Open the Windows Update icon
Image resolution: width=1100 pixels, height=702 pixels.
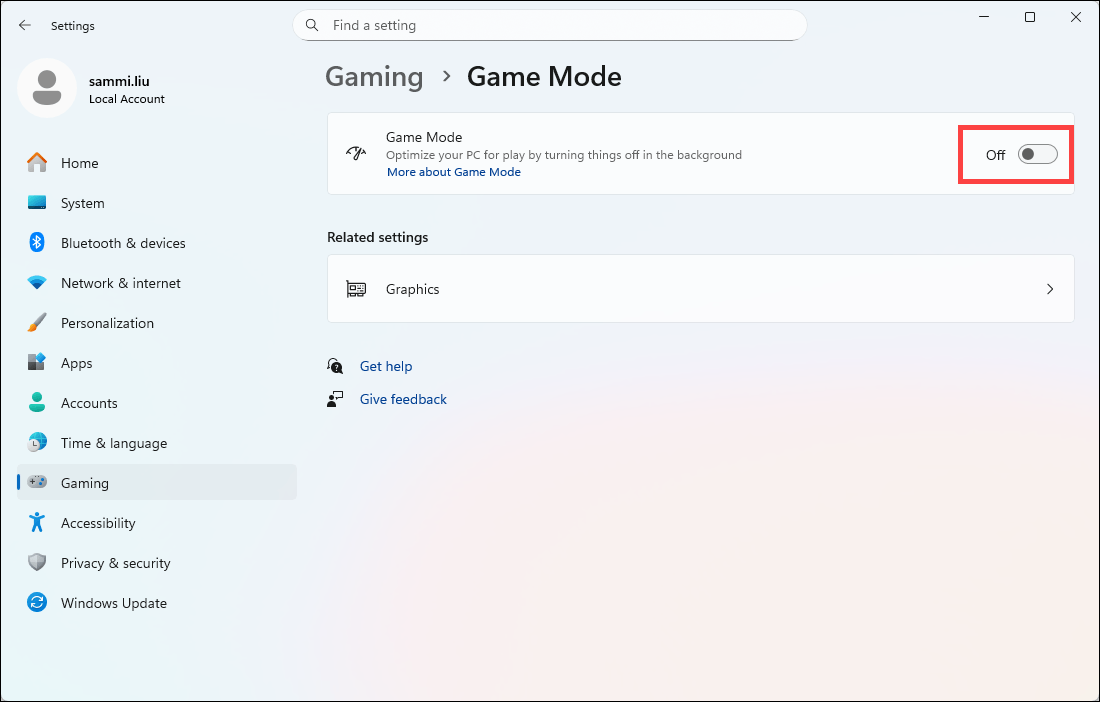[x=37, y=603]
